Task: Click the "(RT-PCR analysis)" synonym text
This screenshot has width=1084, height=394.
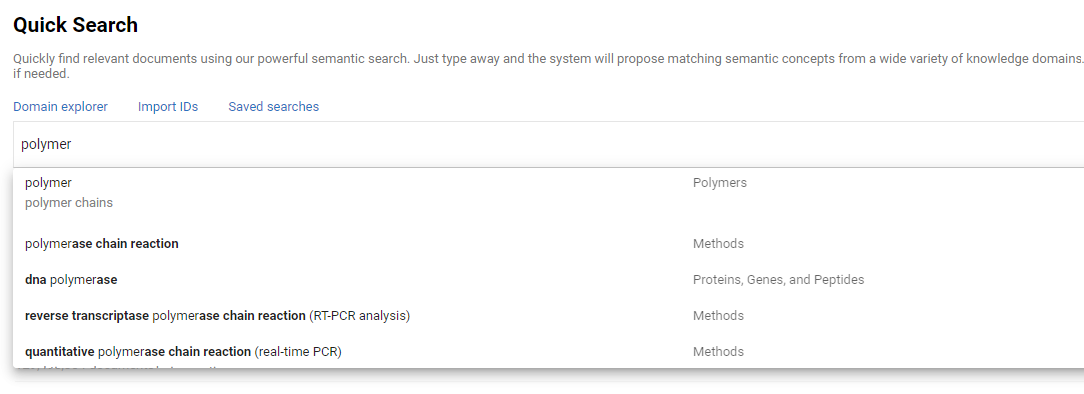Action: [359, 315]
